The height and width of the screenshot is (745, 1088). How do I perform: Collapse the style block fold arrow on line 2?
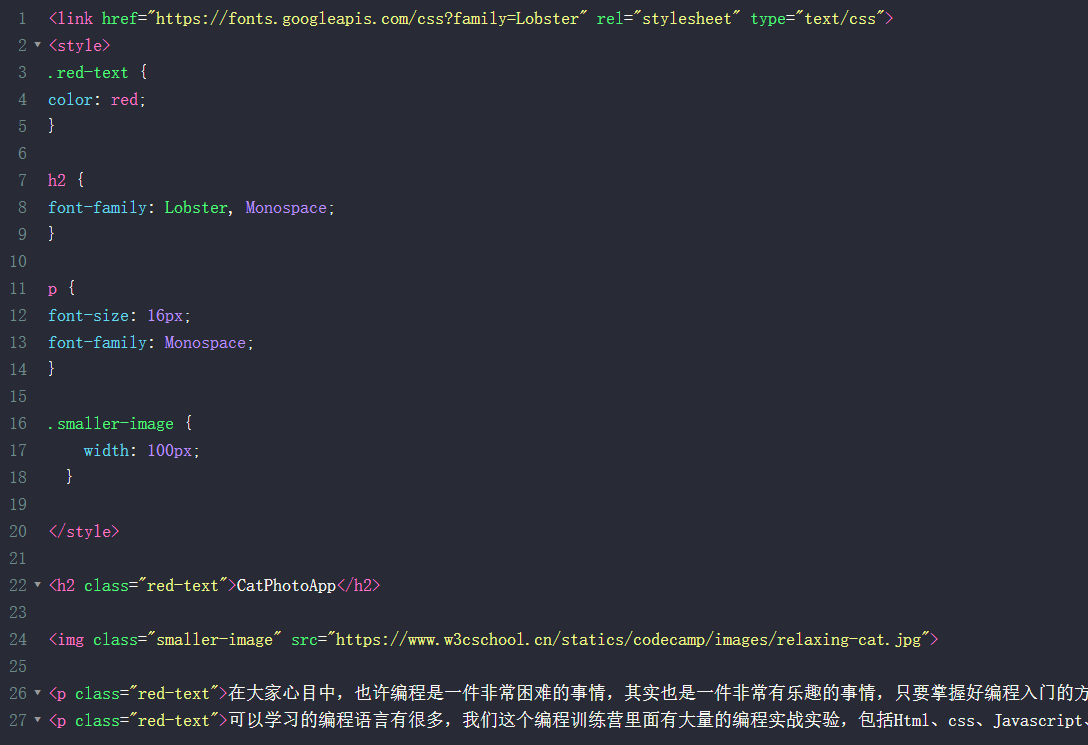tap(37, 44)
